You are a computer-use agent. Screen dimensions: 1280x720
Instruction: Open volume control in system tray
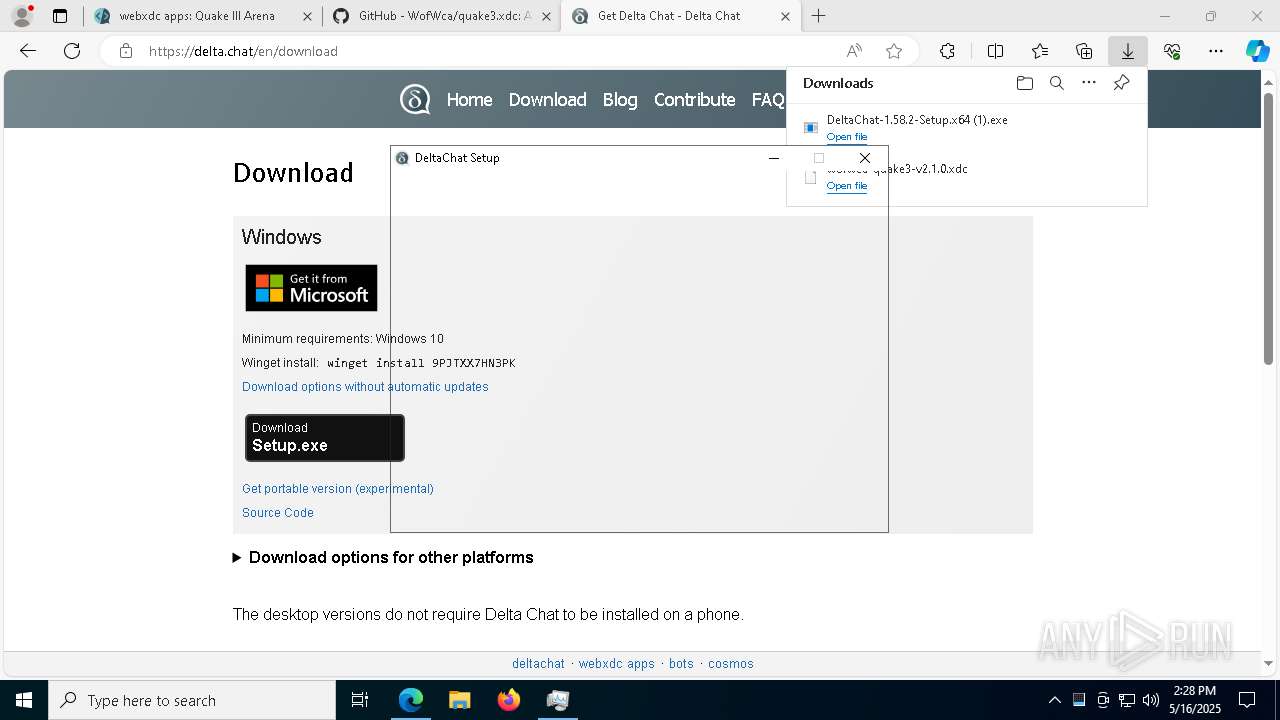(1150, 700)
